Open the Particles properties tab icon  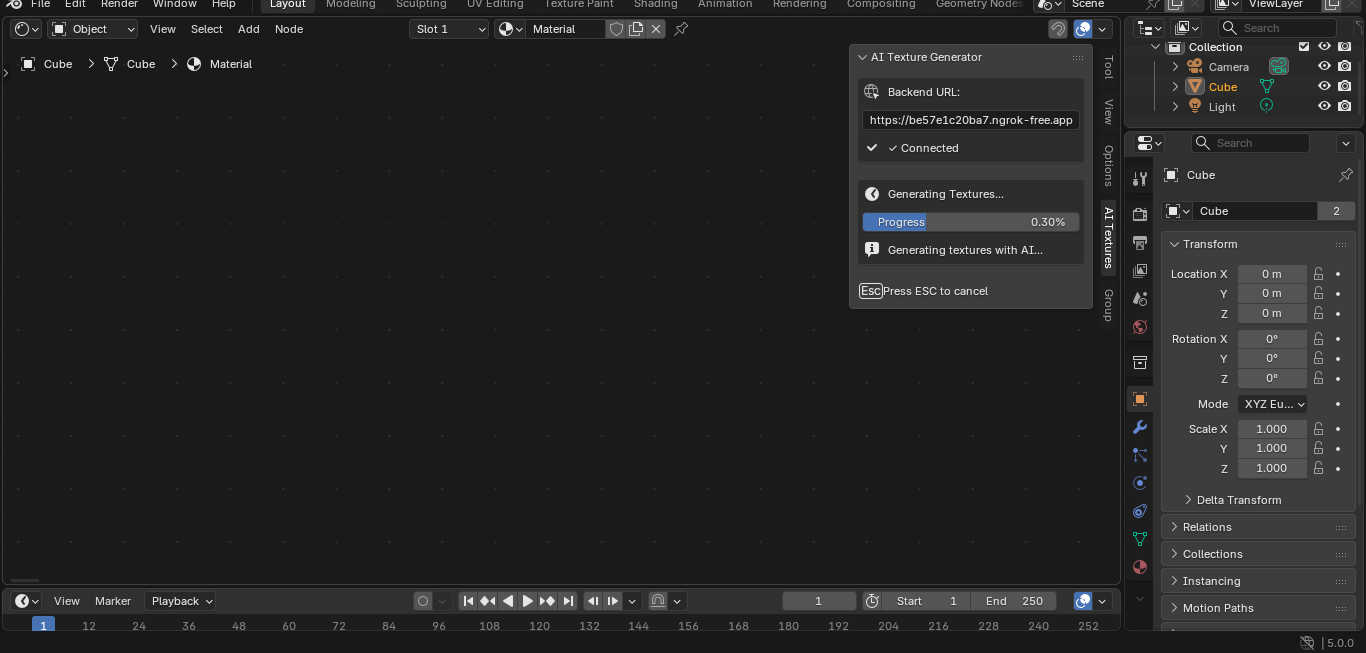(1140, 455)
